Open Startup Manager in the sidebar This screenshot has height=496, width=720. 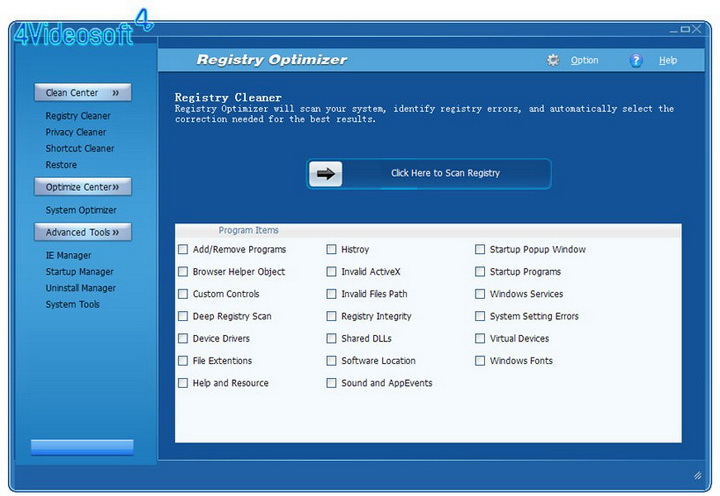coord(79,272)
